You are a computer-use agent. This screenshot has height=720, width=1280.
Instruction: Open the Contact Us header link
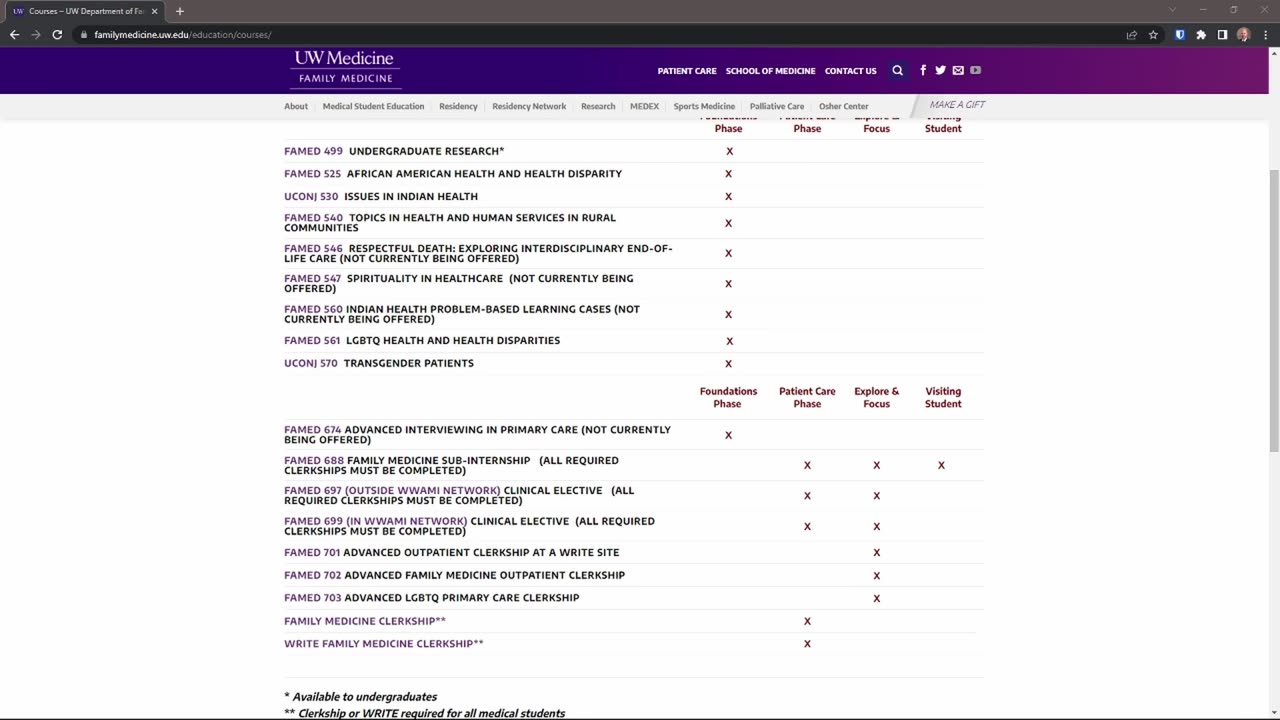(850, 71)
